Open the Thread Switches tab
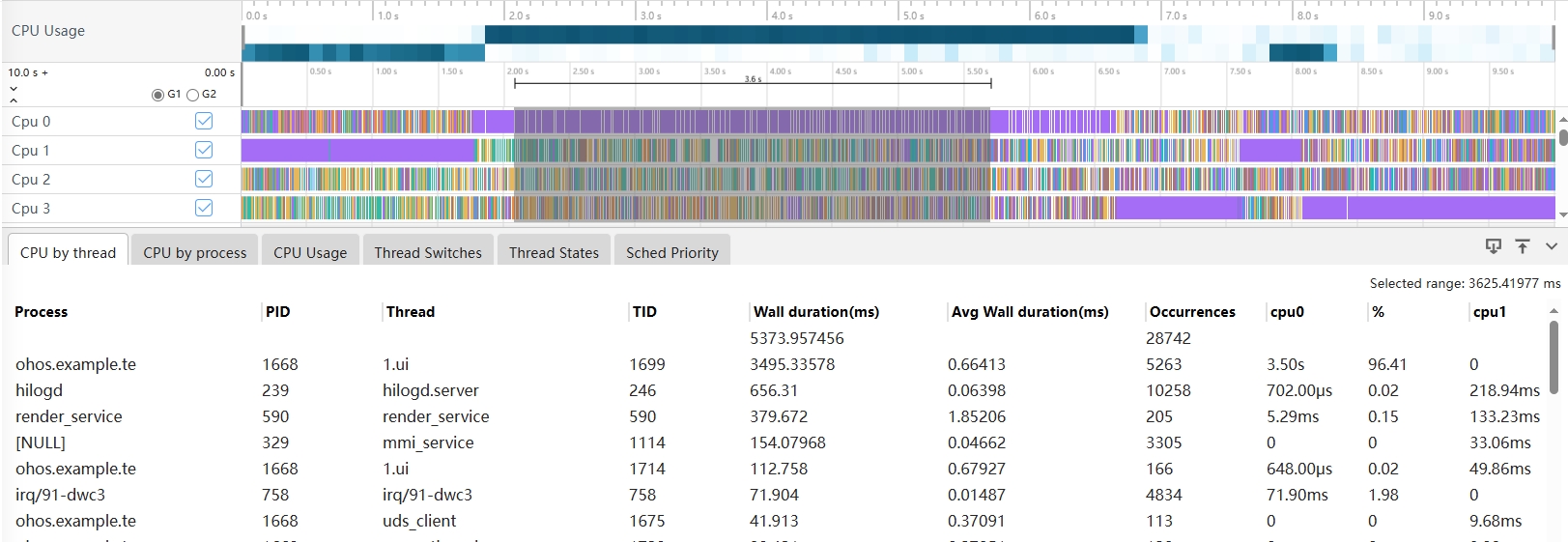 tap(427, 252)
